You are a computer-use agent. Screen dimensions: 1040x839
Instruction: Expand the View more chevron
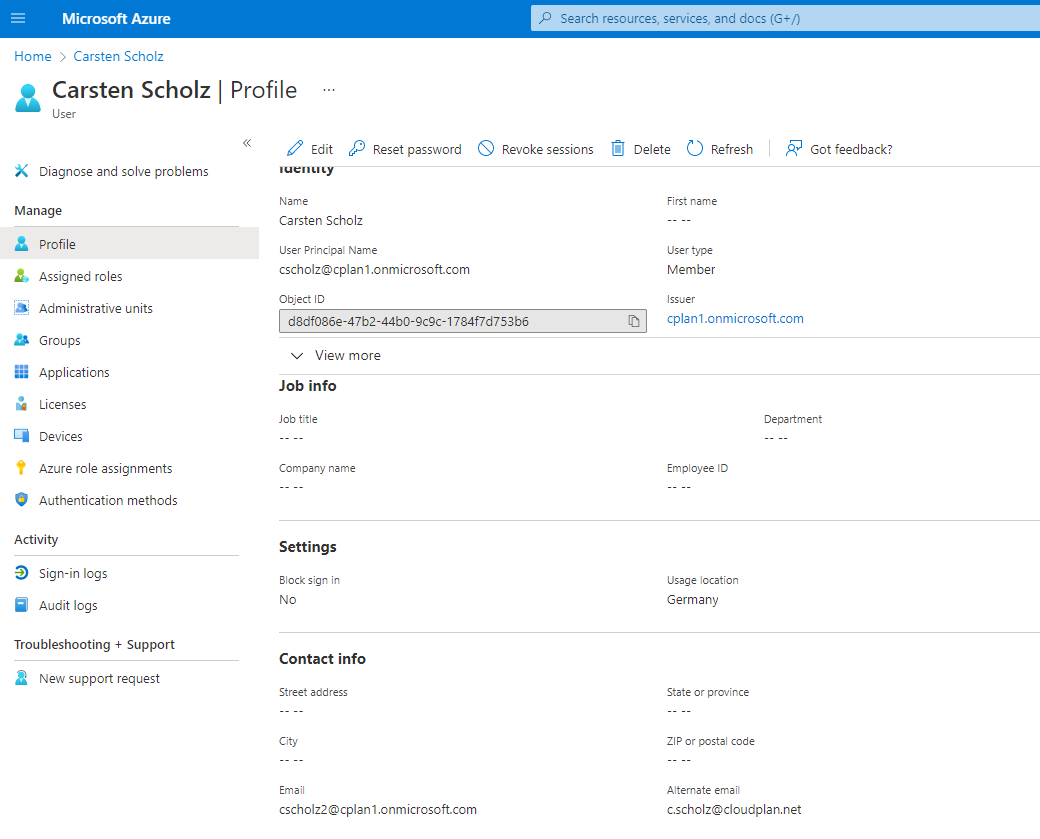pos(297,355)
